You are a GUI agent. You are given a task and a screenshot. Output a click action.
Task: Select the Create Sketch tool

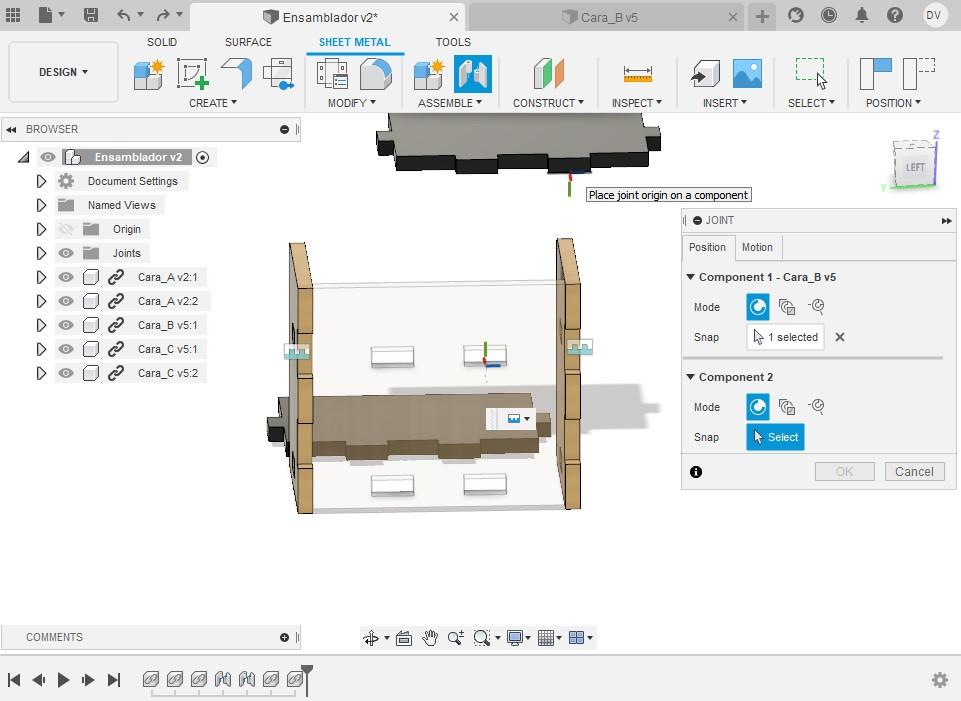click(193, 74)
